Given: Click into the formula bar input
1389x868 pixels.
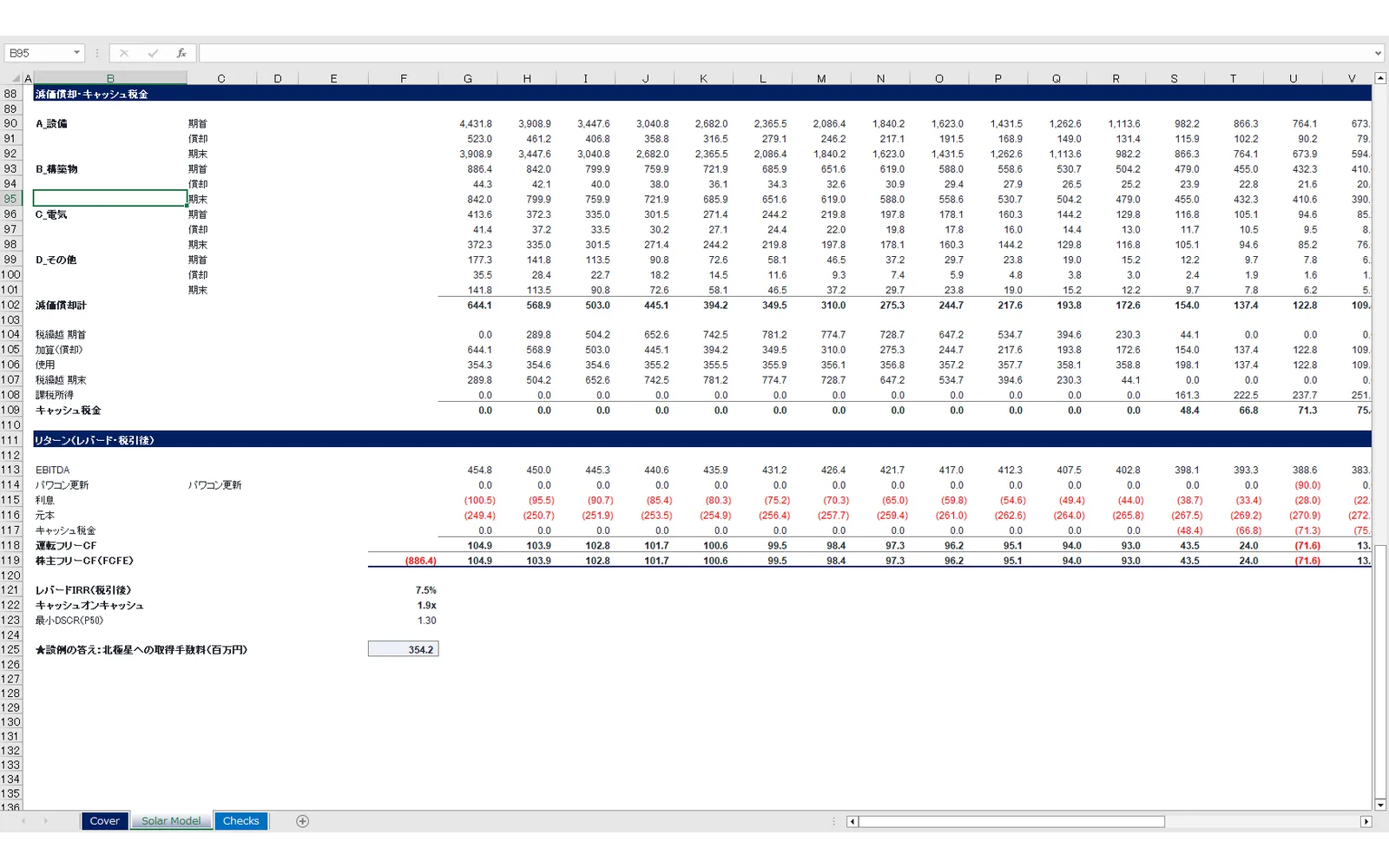Looking at the screenshot, I should tap(785, 53).
